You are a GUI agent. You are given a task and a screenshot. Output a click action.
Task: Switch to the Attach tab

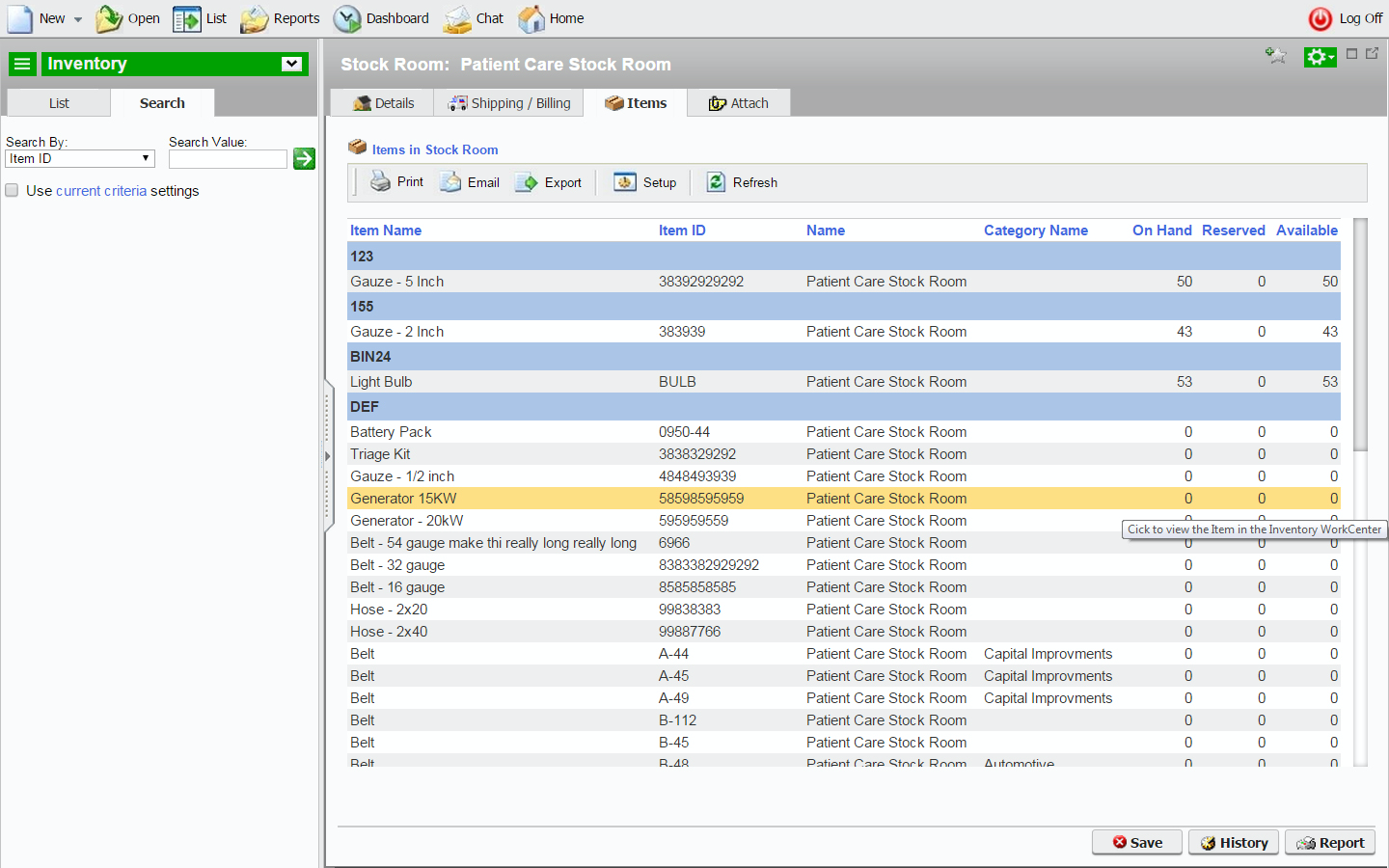point(739,103)
